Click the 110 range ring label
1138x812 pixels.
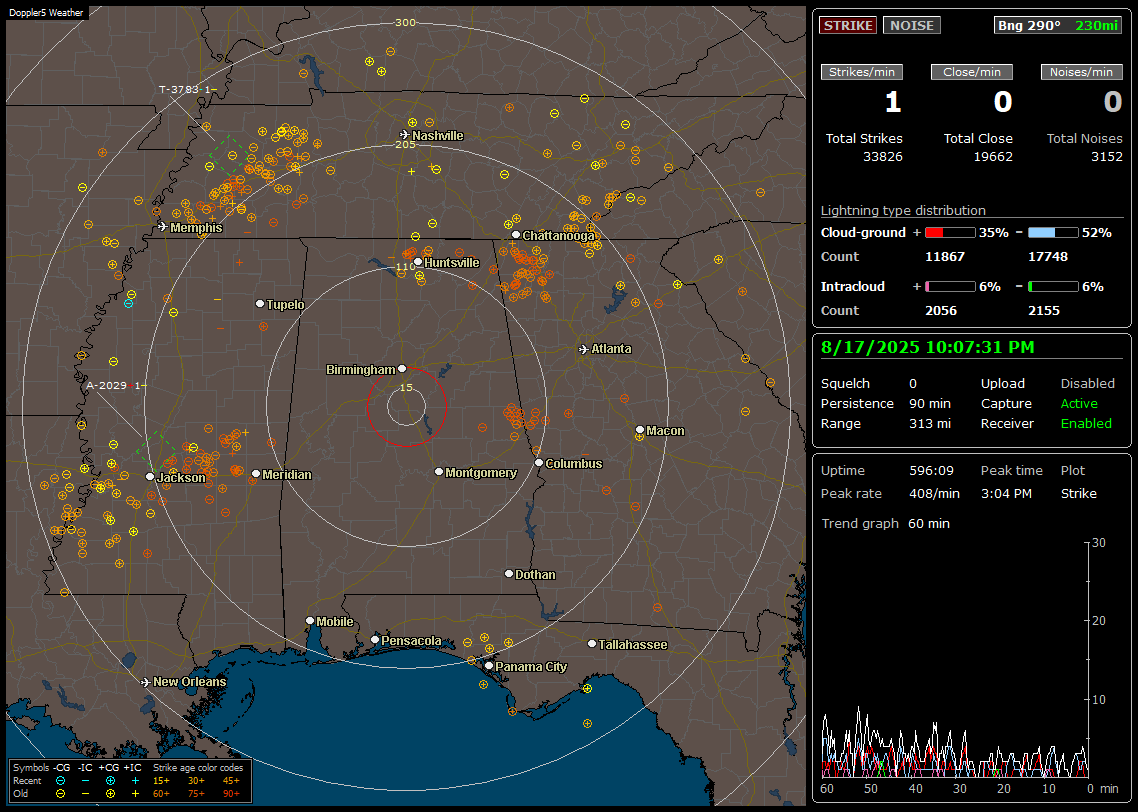pos(406,267)
